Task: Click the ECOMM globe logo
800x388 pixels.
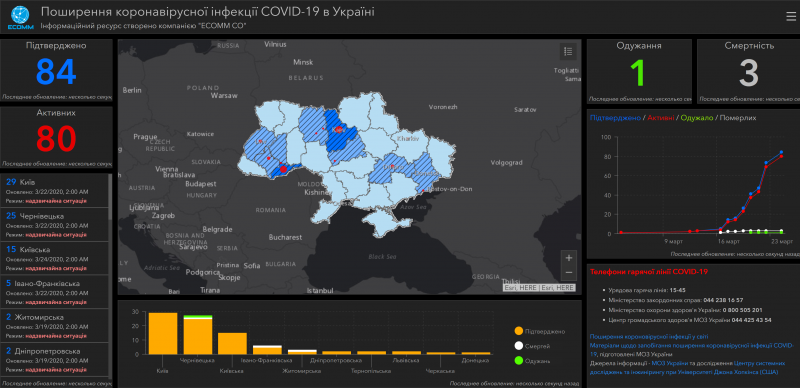Action: click(x=20, y=16)
